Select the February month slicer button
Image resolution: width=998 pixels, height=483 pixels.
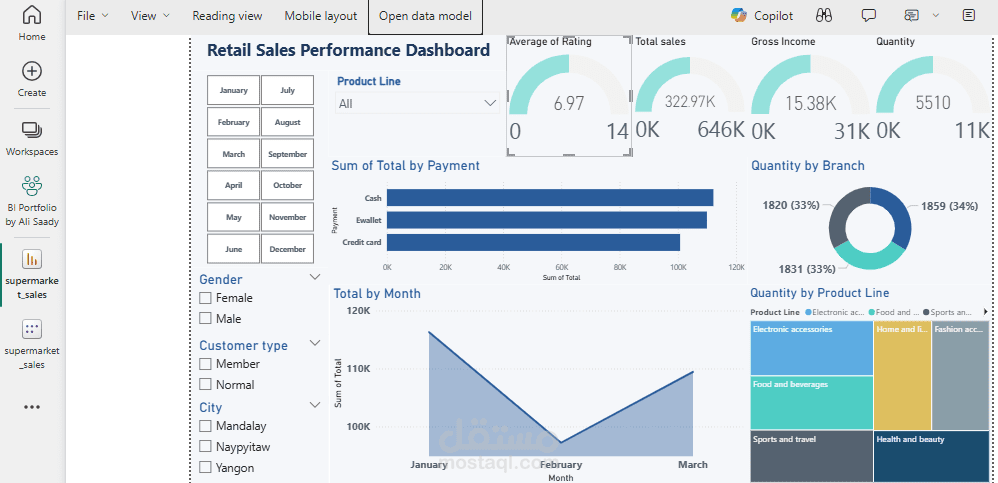[234, 122]
